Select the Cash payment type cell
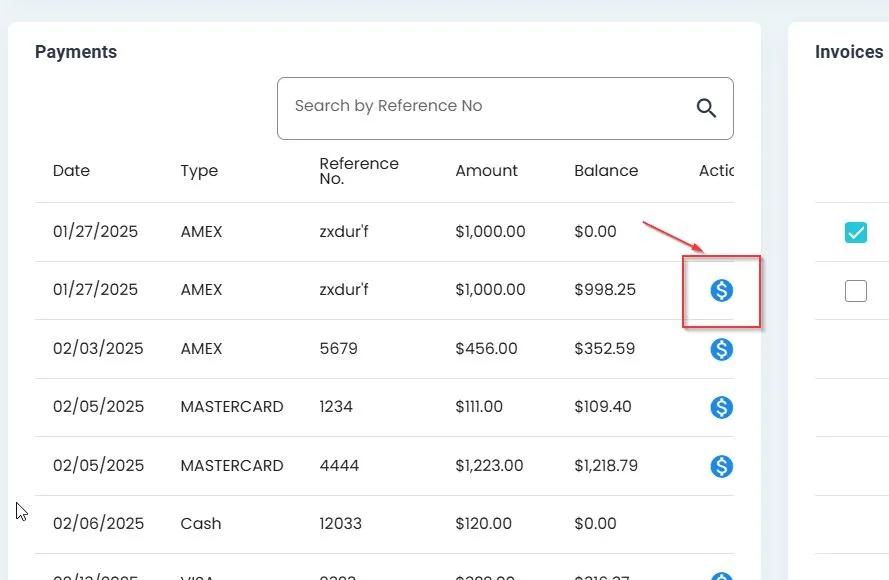This screenshot has width=889, height=580. coord(201,523)
